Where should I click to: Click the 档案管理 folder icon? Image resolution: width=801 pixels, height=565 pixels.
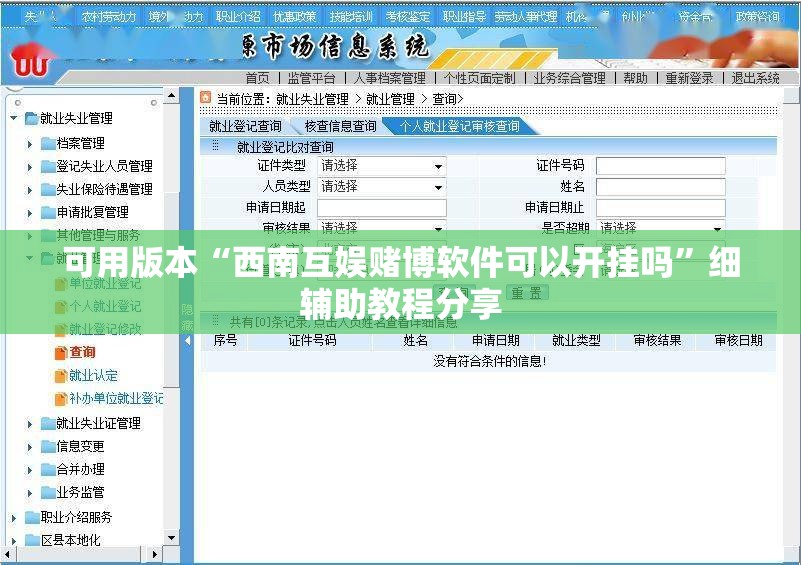(48, 144)
